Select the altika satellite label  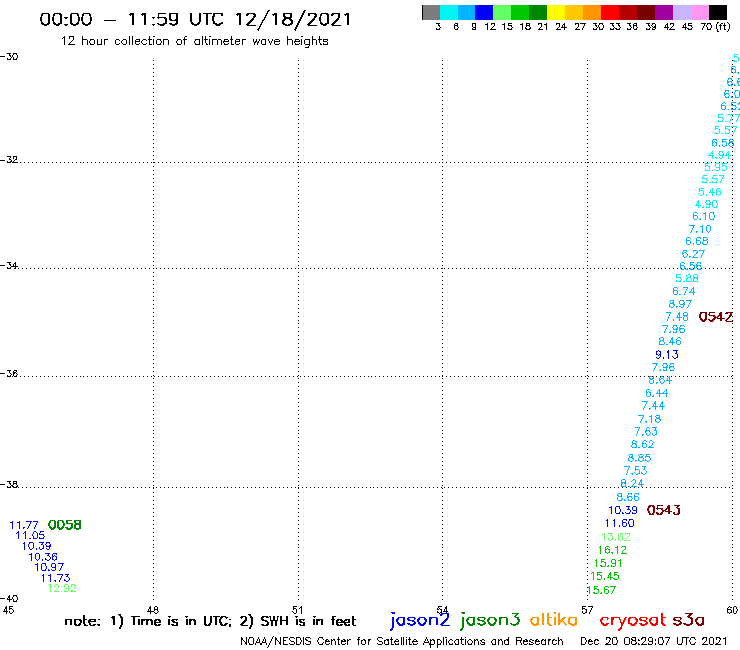tap(554, 620)
